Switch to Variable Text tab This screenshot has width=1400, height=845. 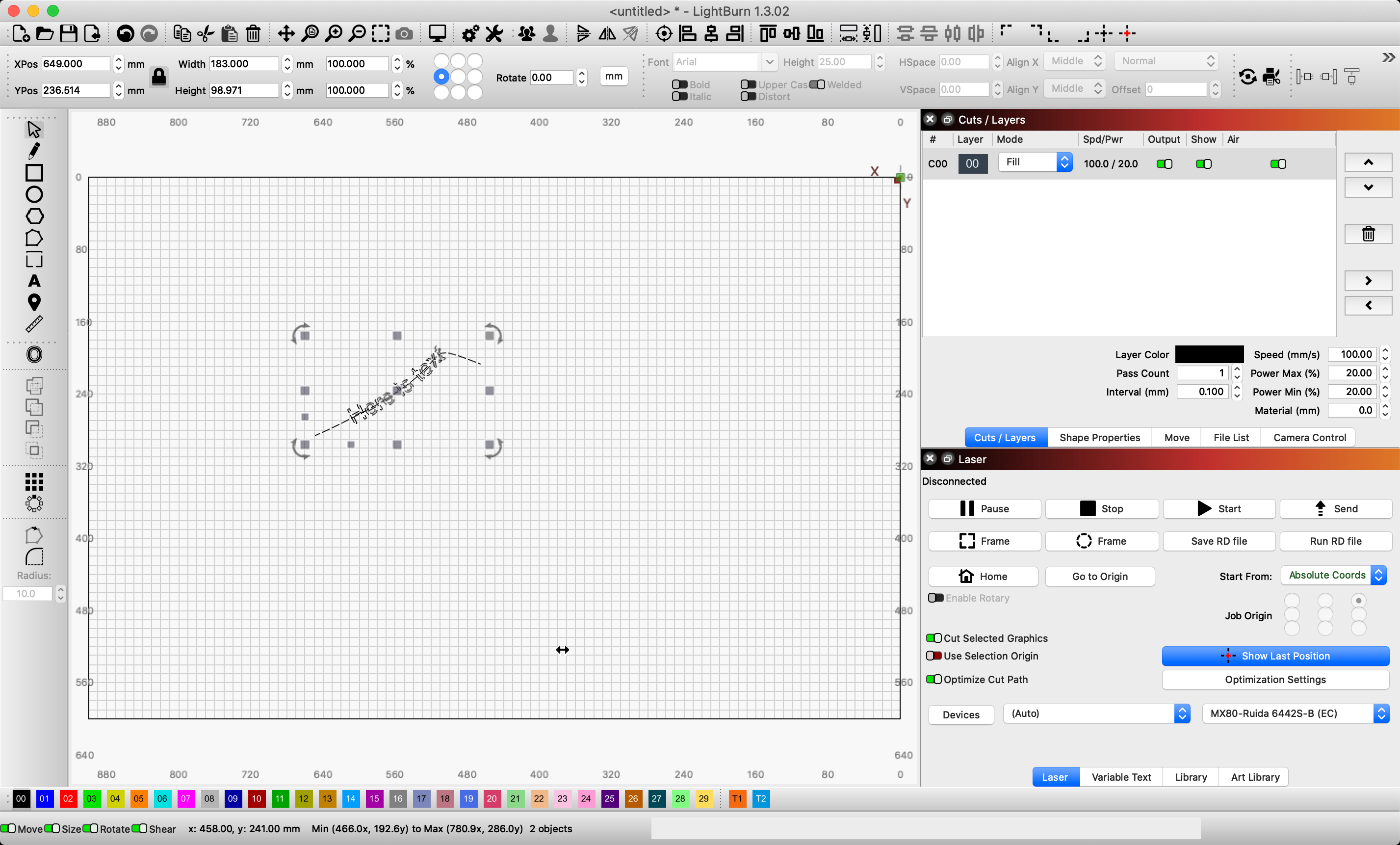click(x=1121, y=777)
